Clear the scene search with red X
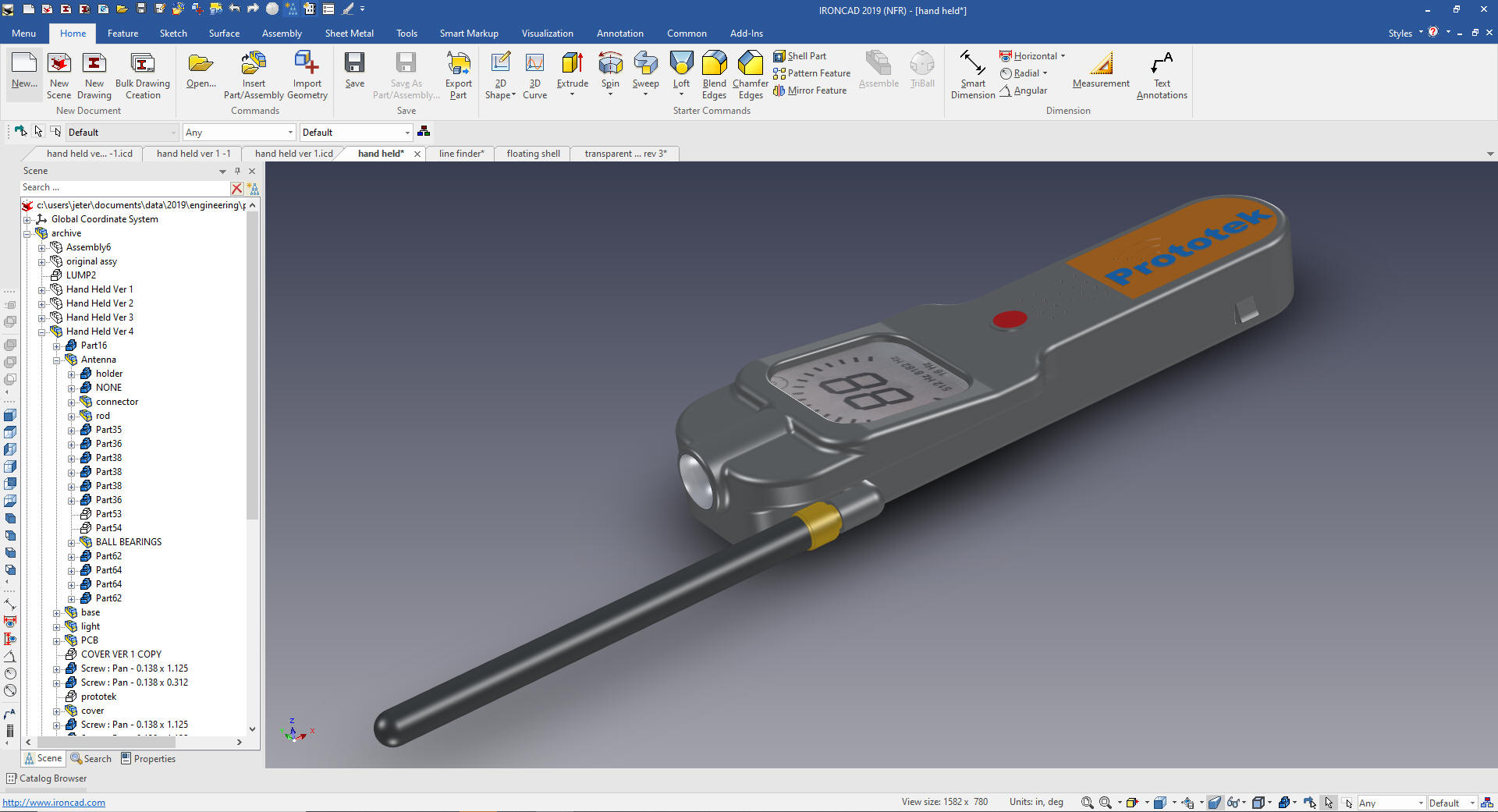The height and width of the screenshot is (812, 1498). tap(236, 188)
